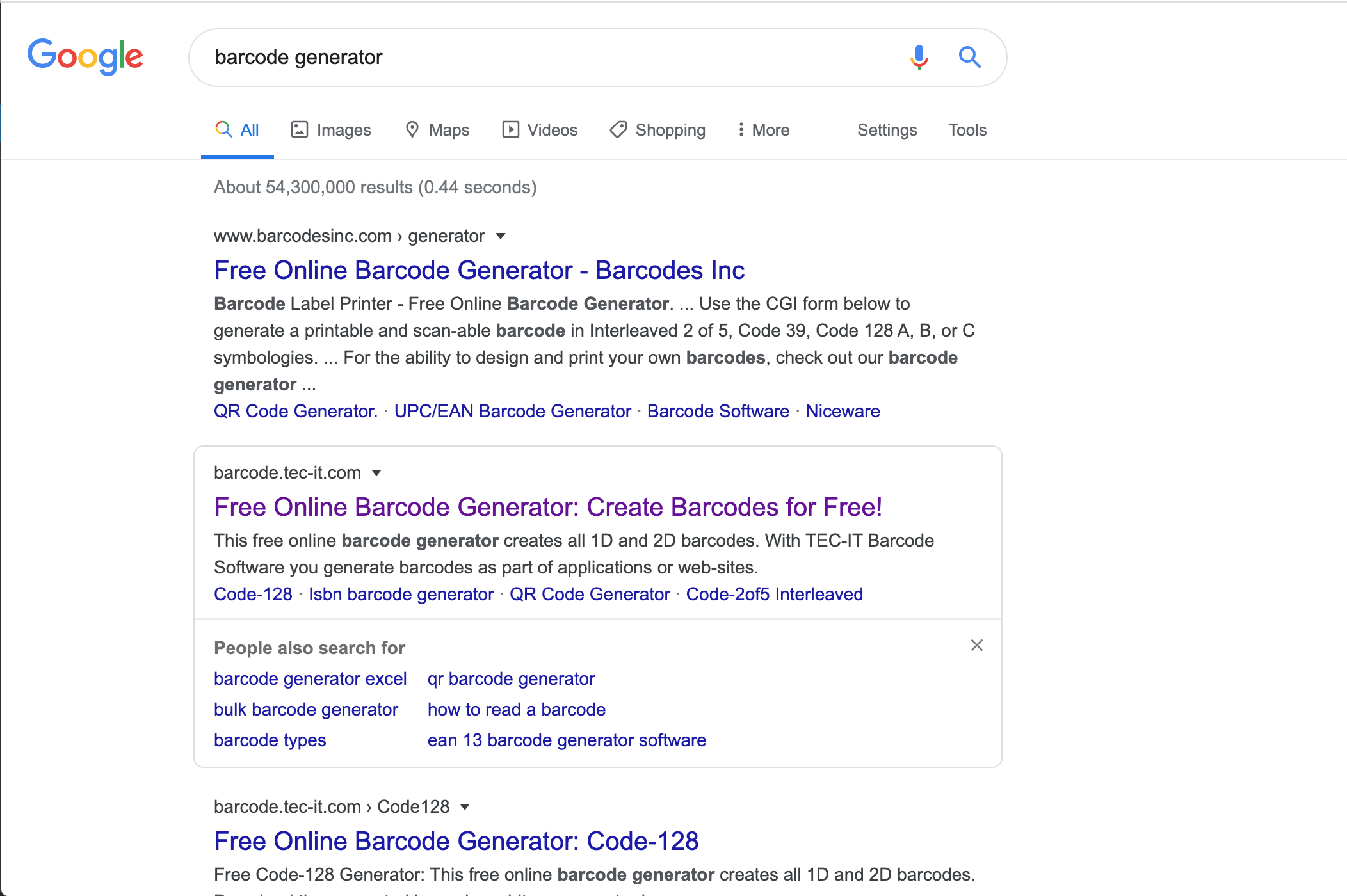
Task: Switch to the Videos tab
Action: (540, 130)
